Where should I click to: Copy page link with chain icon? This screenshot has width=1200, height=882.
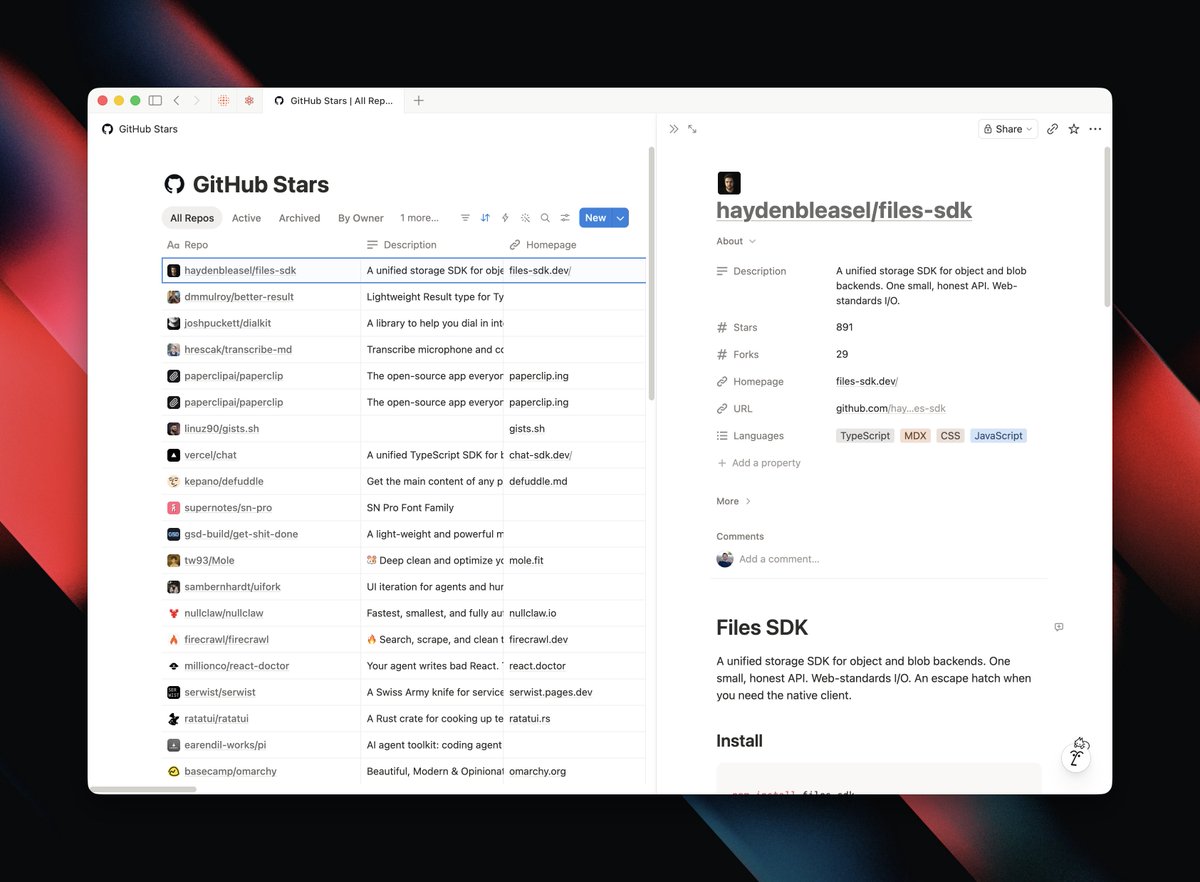1052,129
